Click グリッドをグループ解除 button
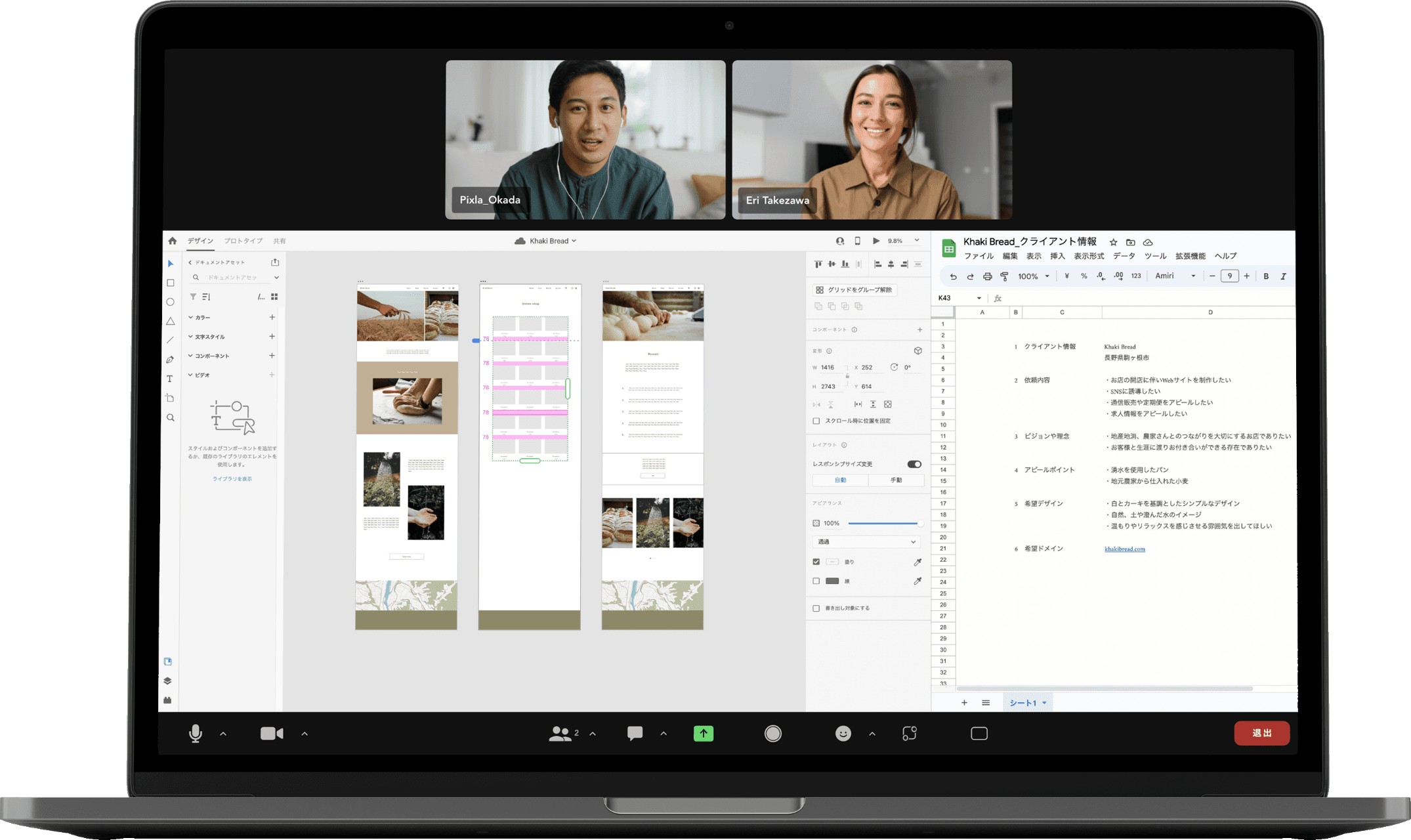Image resolution: width=1411 pixels, height=840 pixels. (x=854, y=289)
